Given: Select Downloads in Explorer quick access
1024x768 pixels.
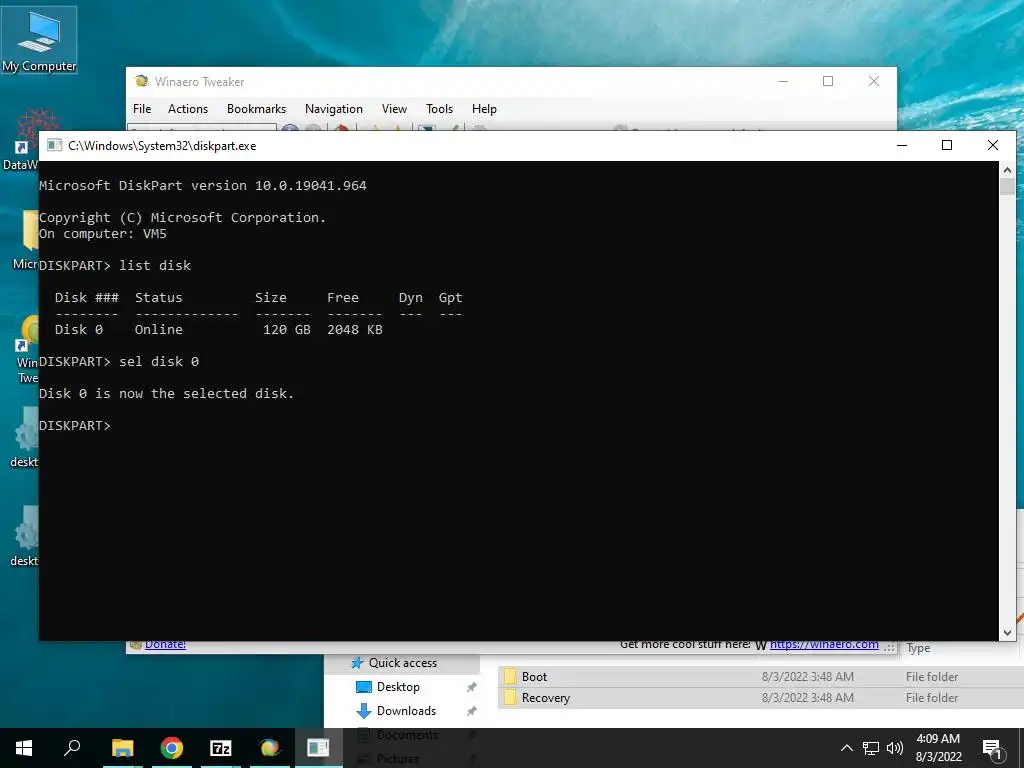Looking at the screenshot, I should pos(406,711).
